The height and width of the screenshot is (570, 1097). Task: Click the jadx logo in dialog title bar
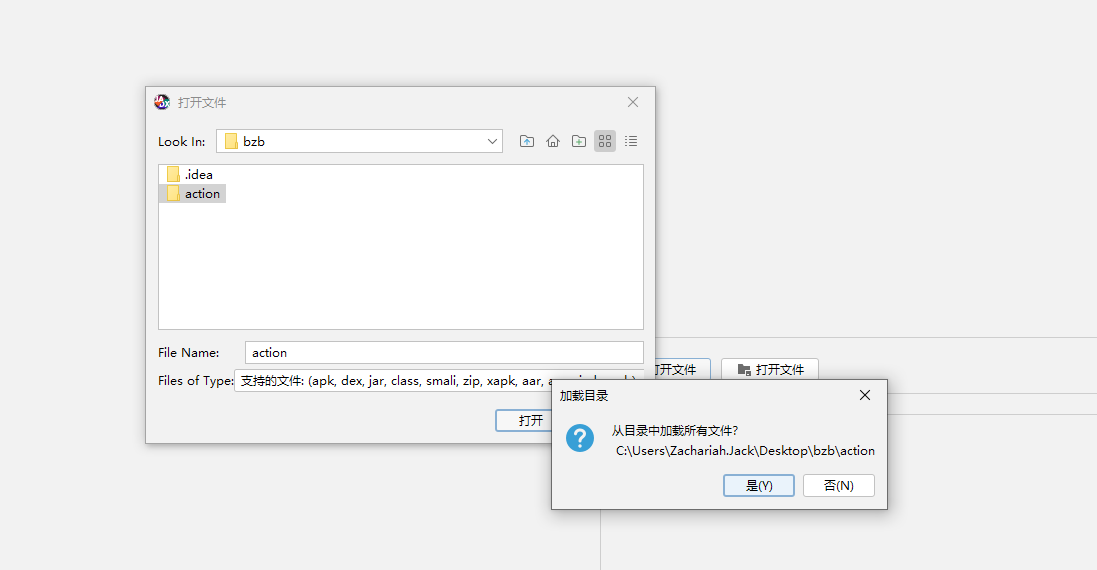tap(162, 102)
